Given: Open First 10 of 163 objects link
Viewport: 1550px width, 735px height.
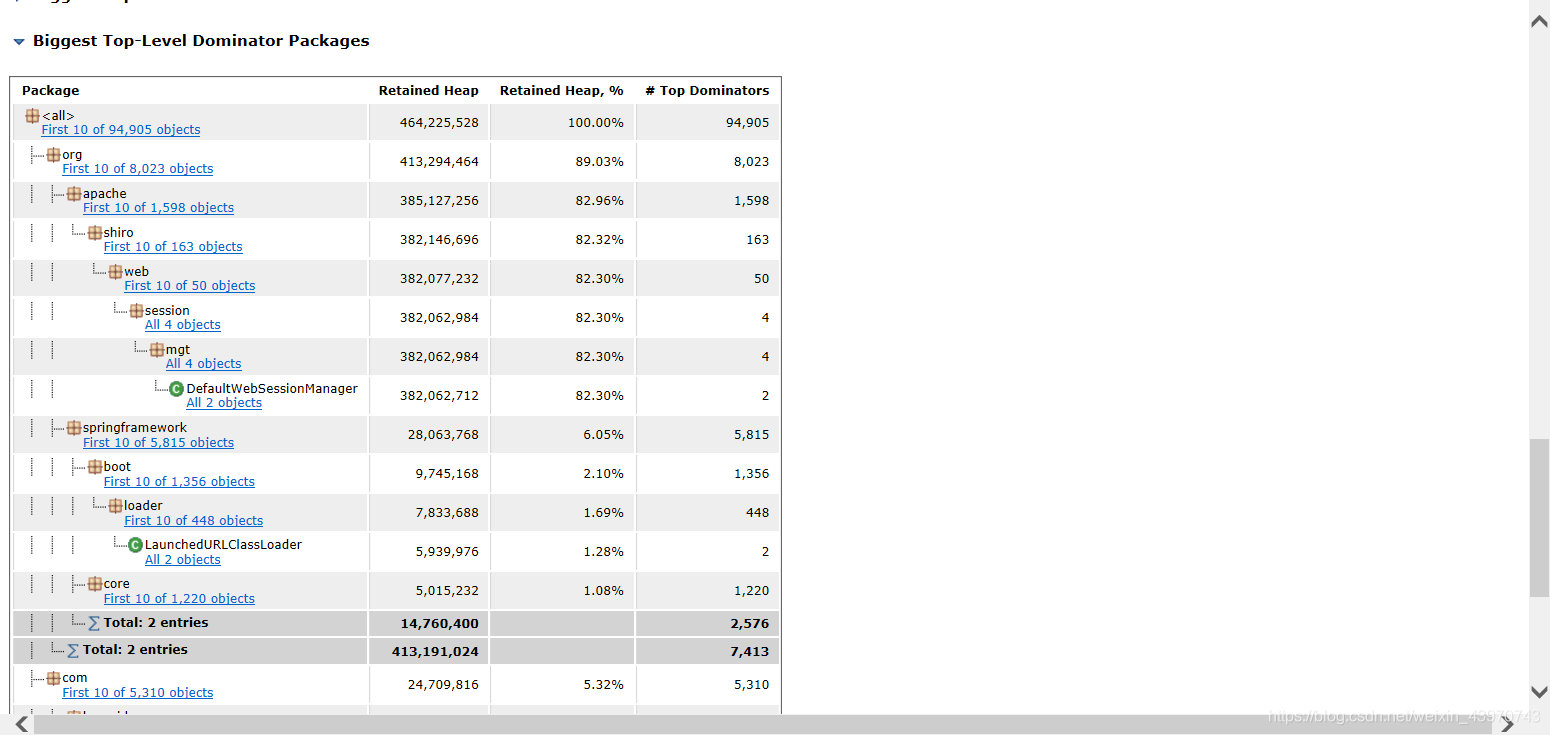Looking at the screenshot, I should pyautogui.click(x=173, y=247).
